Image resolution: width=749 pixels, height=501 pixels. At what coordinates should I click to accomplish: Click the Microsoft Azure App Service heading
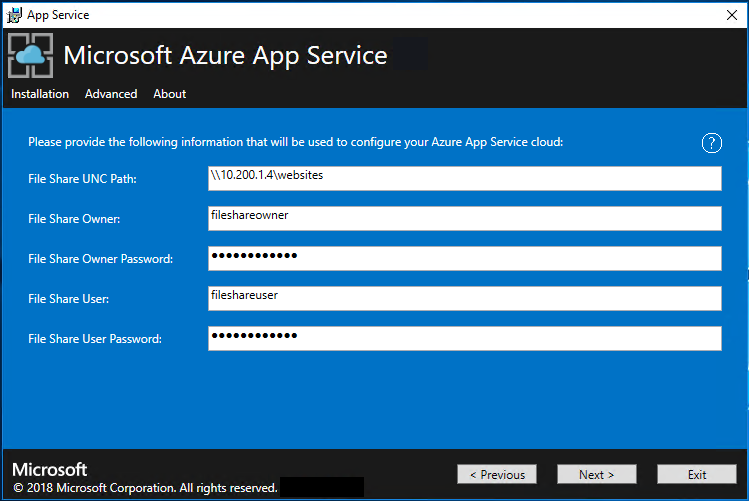225,56
